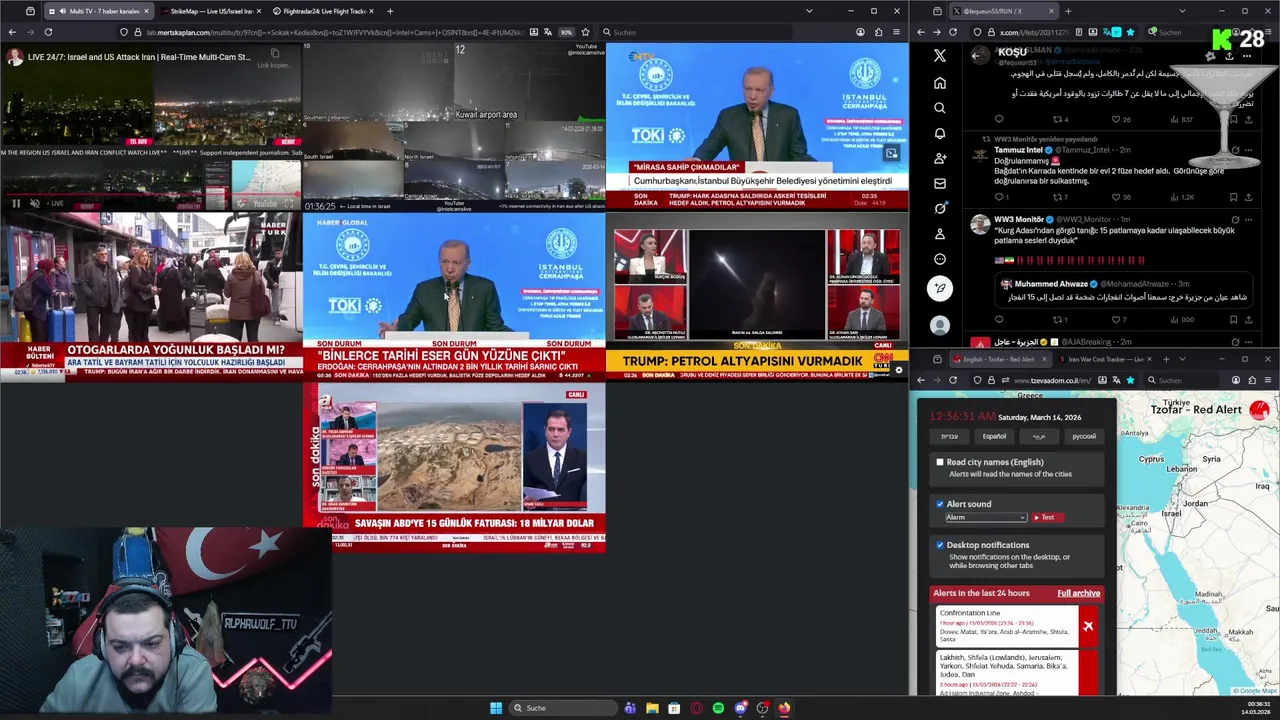
Task: Enable Read city names checkbox
Action: [x=940, y=462]
